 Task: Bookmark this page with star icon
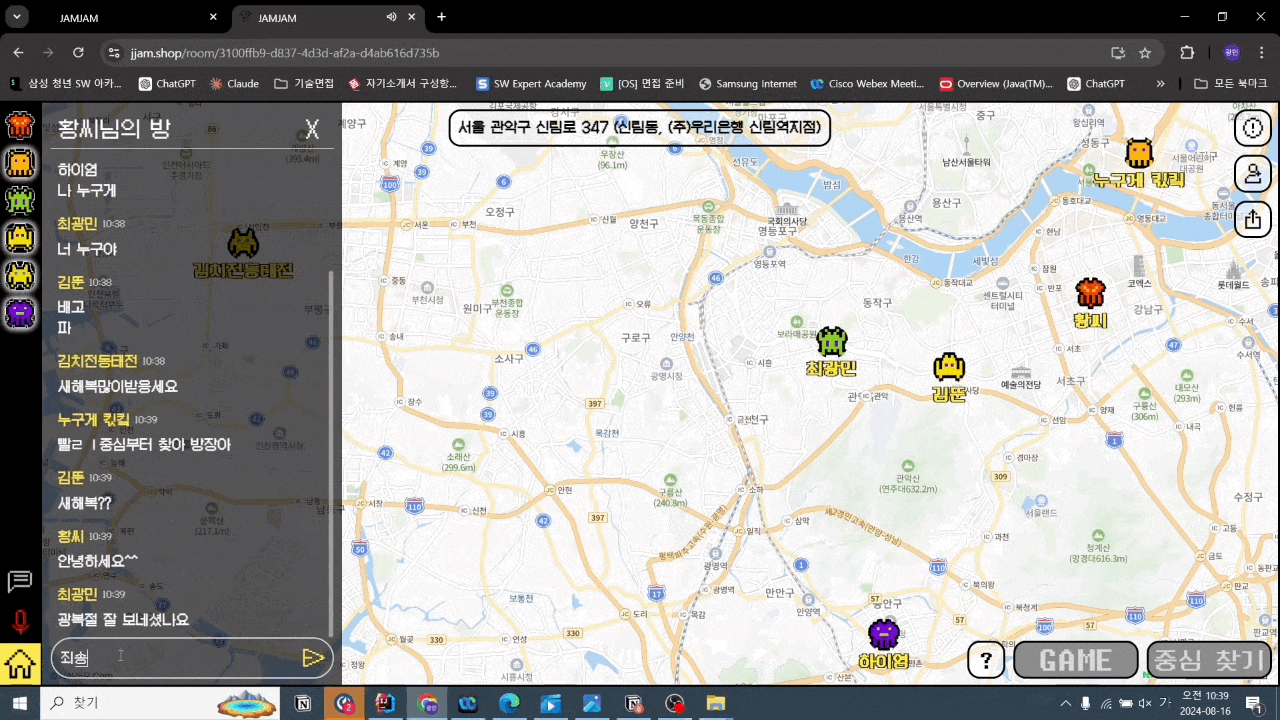(1145, 52)
